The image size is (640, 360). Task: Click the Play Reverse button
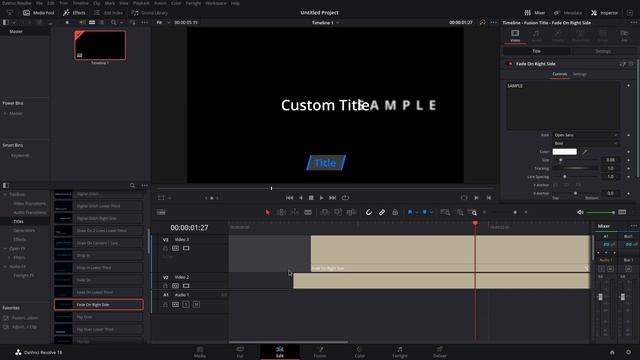300,198
